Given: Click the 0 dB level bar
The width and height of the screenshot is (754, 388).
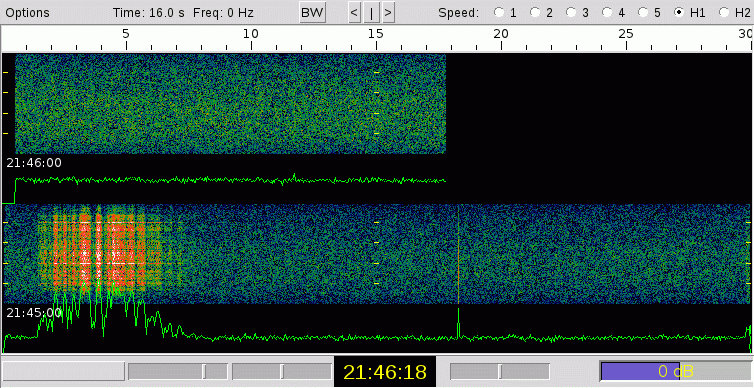Looking at the screenshot, I should 676,371.
